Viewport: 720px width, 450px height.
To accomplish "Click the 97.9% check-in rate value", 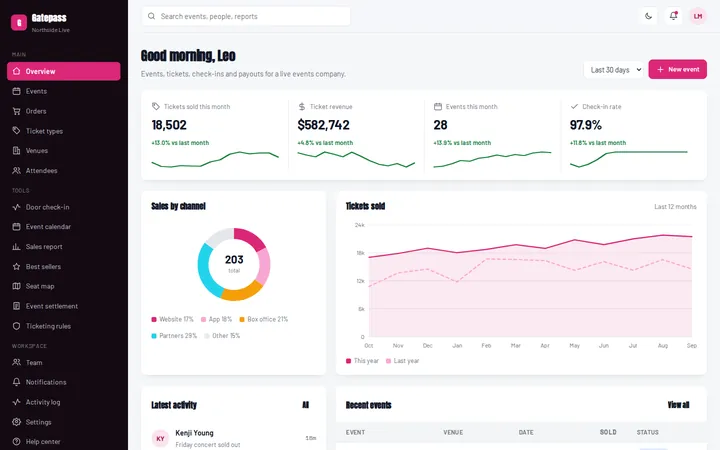I will pos(585,125).
